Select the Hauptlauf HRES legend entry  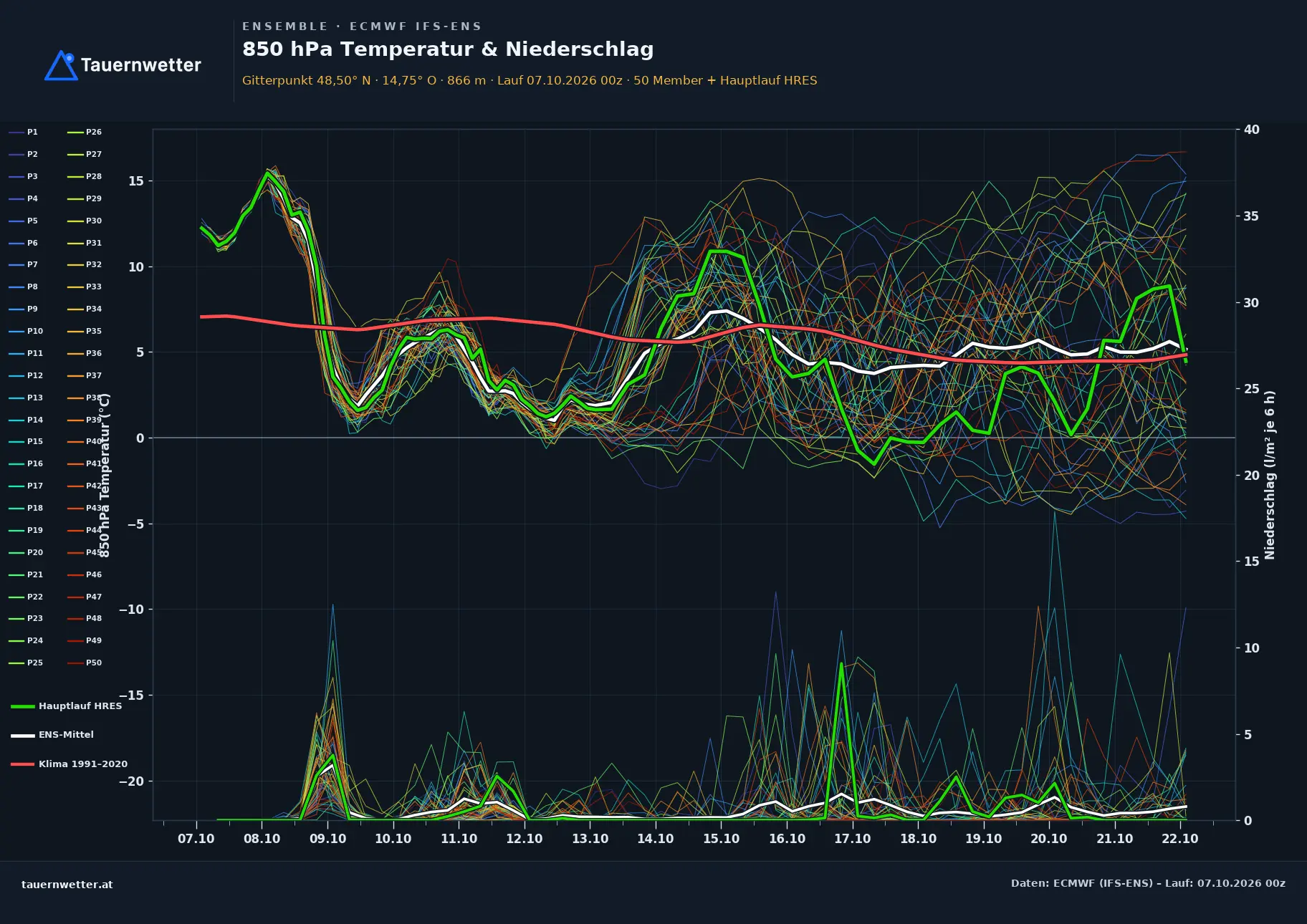click(x=66, y=706)
